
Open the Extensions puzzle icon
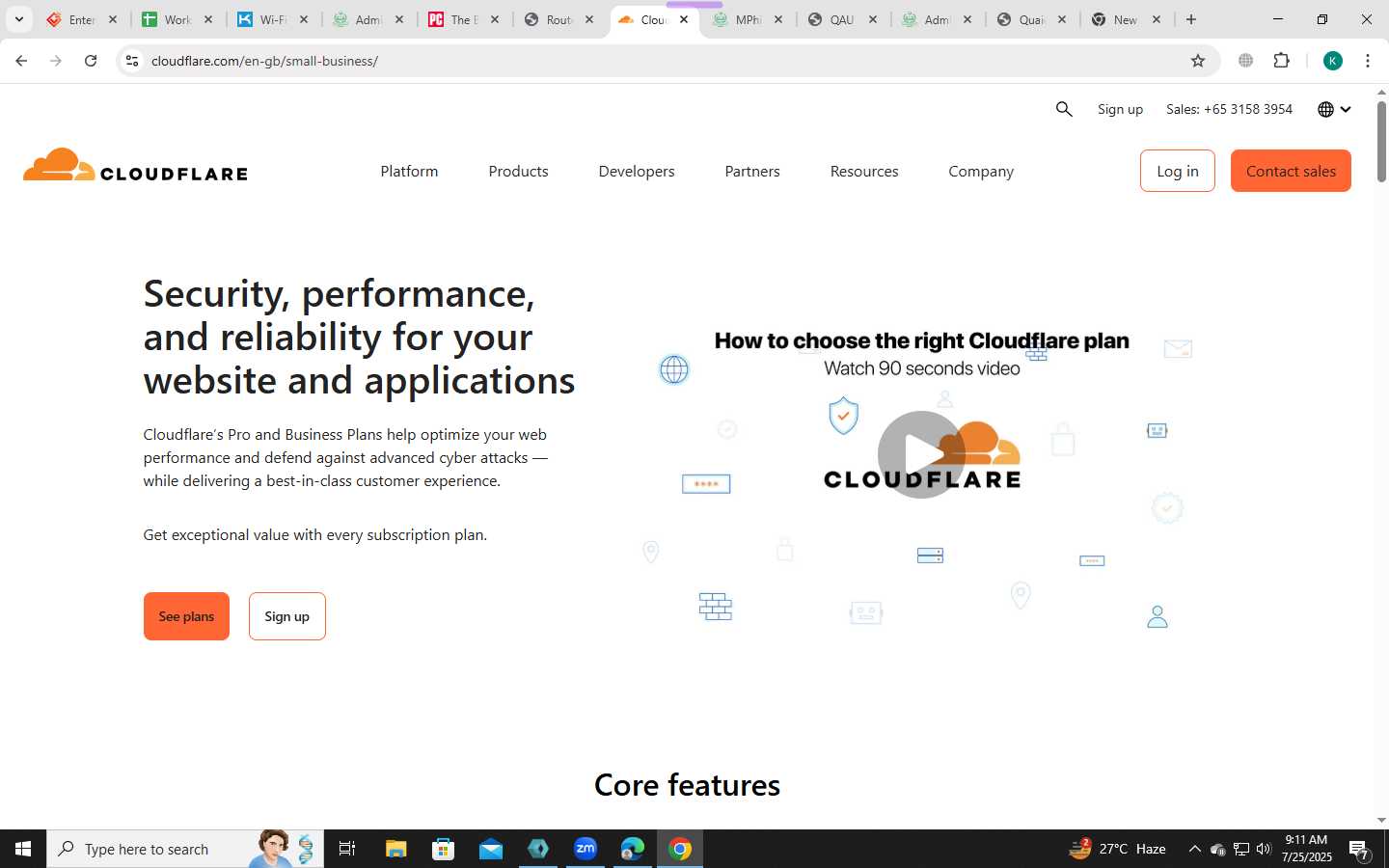(1281, 61)
